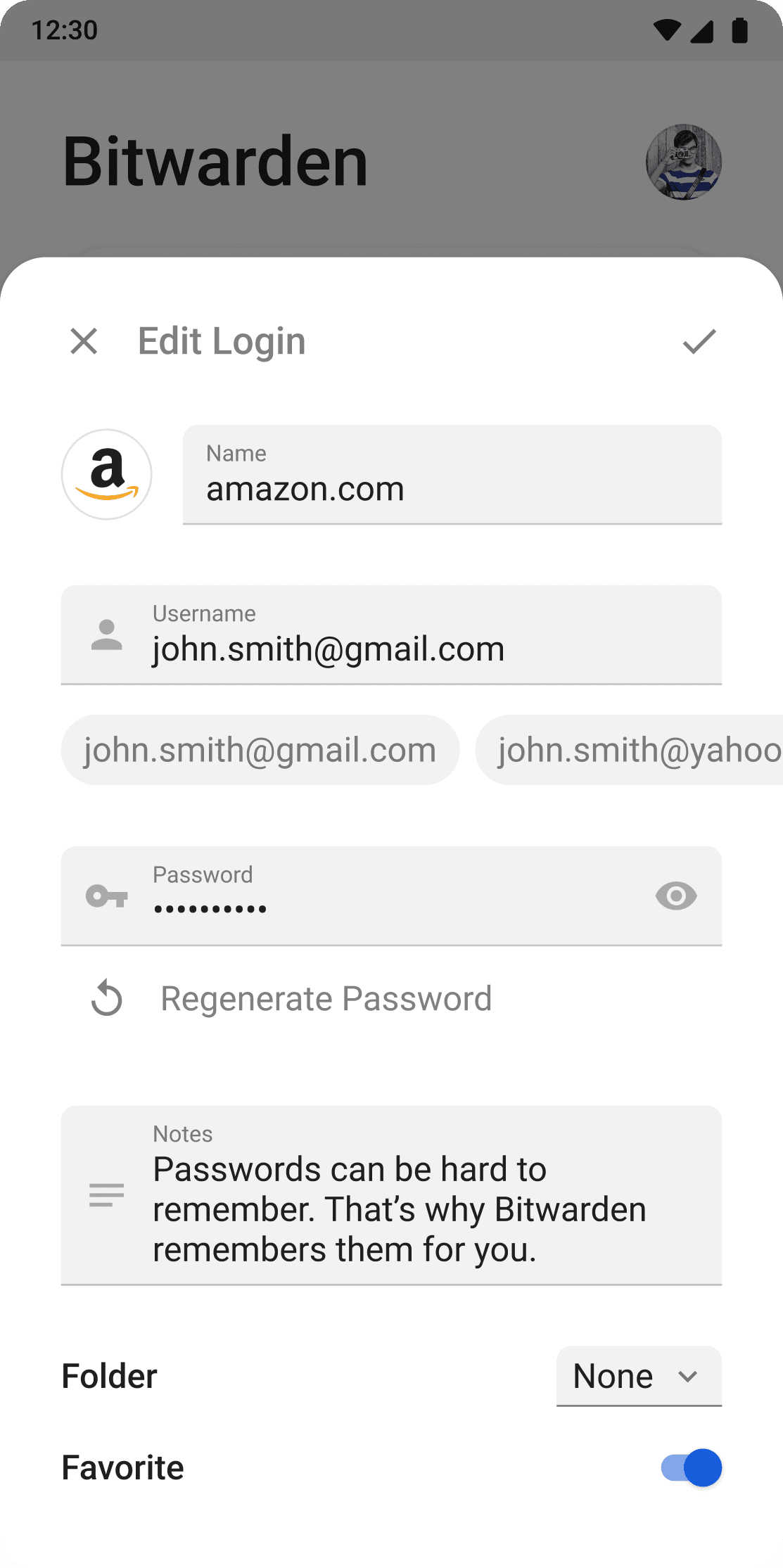
Task: Edit the Name field containing amazon.com
Action: (452, 475)
